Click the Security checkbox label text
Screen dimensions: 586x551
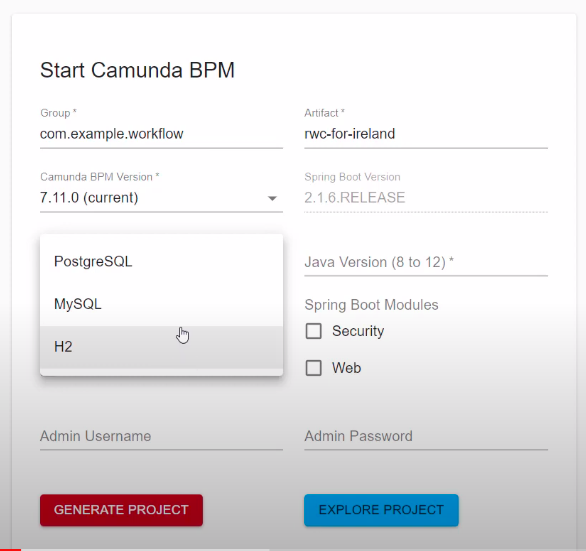pyautogui.click(x=358, y=331)
